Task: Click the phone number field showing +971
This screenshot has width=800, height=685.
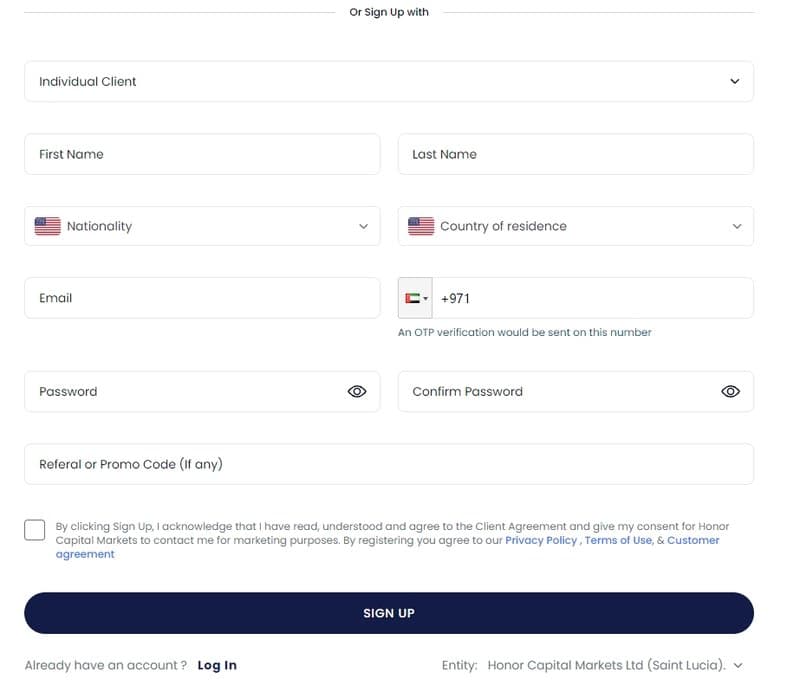Action: point(593,298)
